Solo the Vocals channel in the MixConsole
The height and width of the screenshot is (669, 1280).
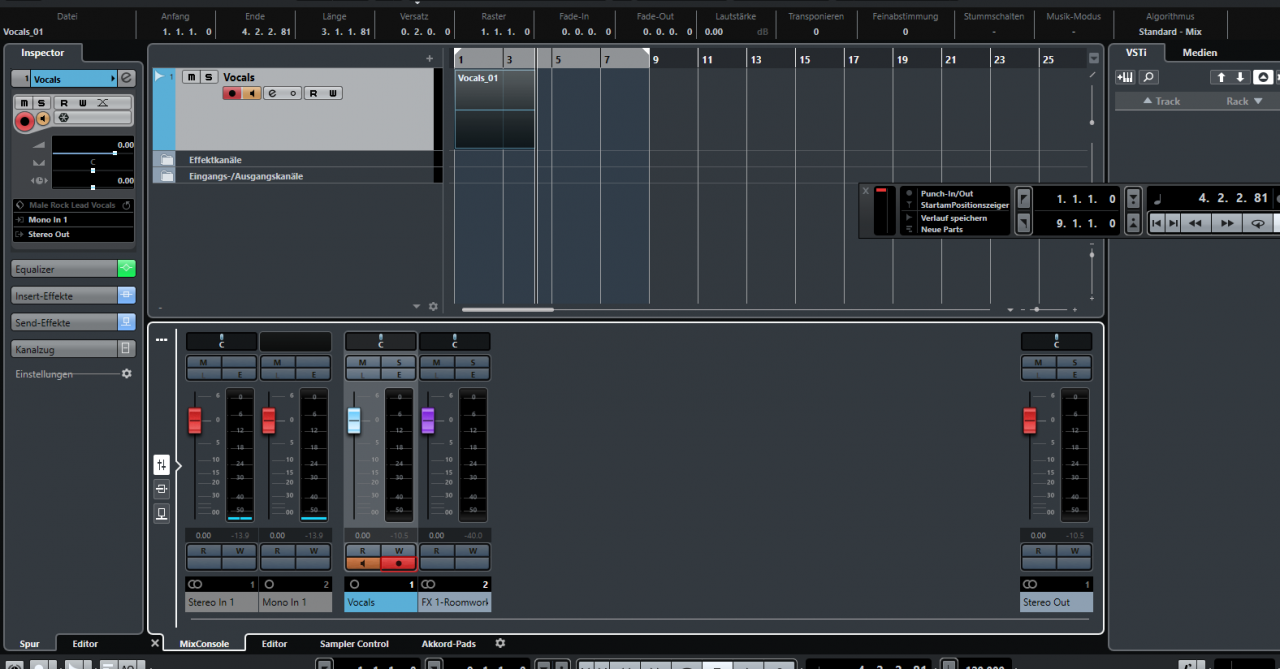click(x=398, y=362)
